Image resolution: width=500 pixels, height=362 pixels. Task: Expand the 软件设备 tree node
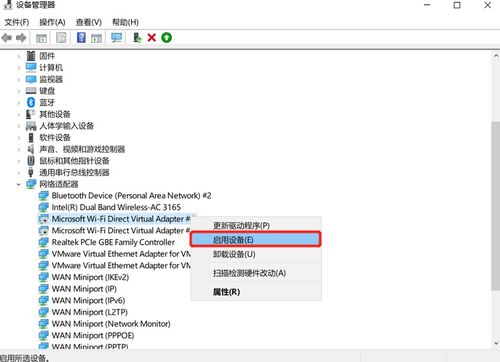[x=19, y=138]
